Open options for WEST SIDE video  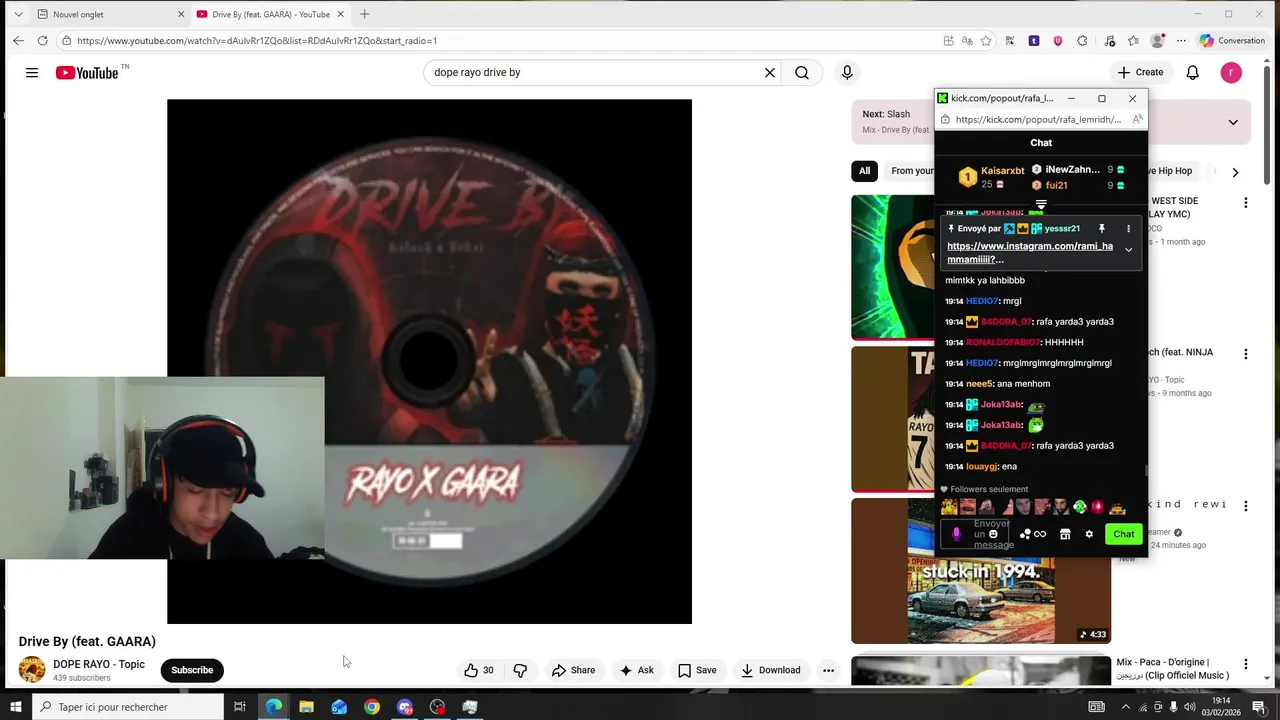click(x=1245, y=203)
